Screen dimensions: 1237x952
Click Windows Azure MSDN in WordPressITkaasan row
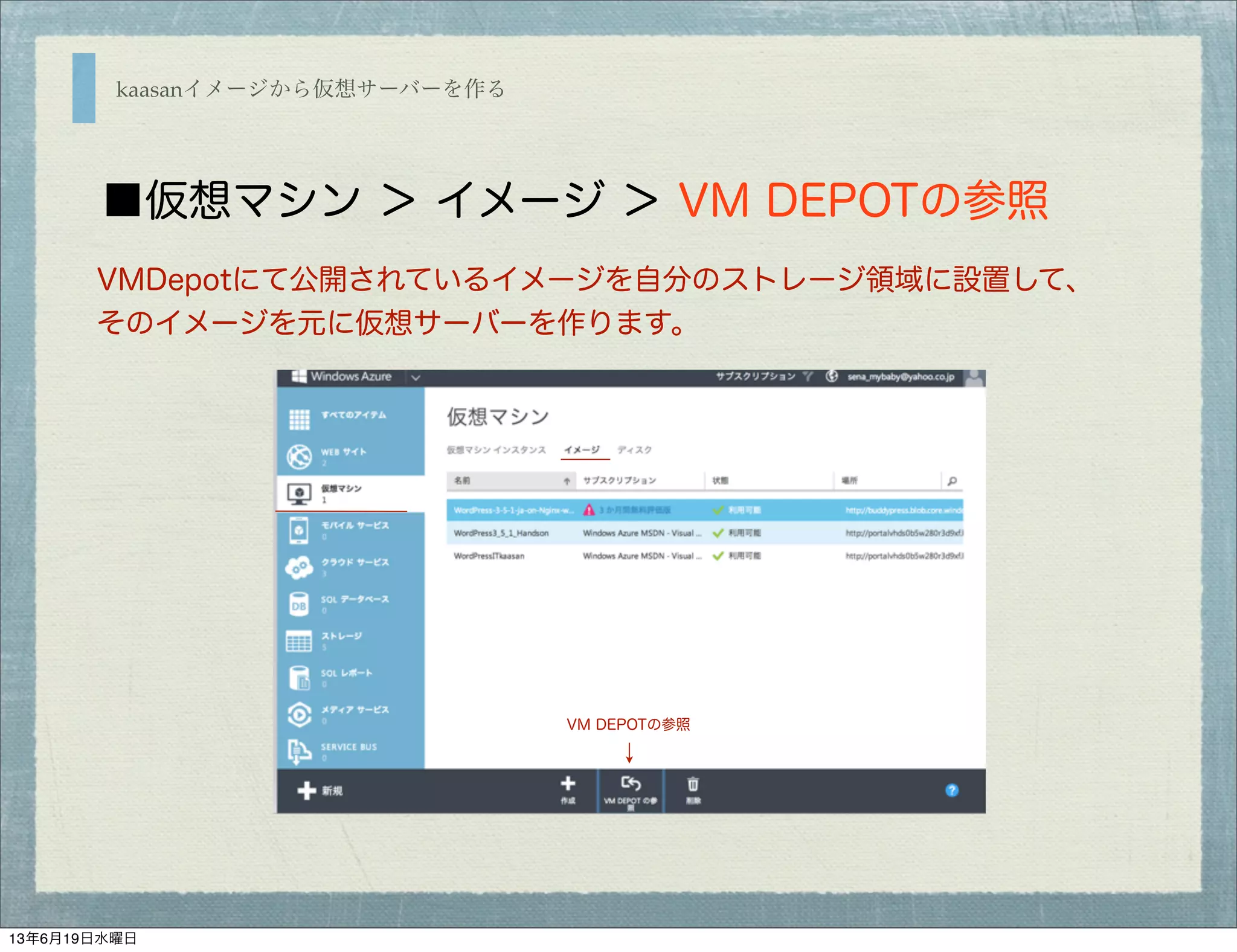(642, 556)
